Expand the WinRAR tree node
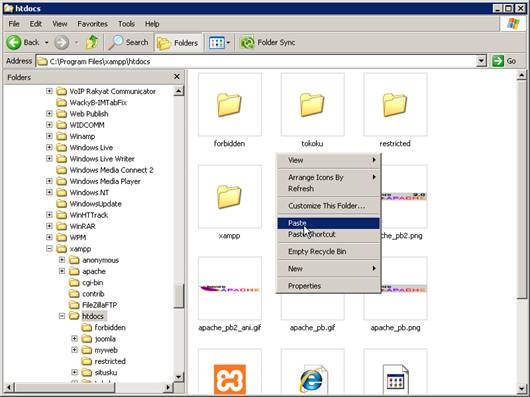The width and height of the screenshot is (530, 397). click(x=49, y=226)
